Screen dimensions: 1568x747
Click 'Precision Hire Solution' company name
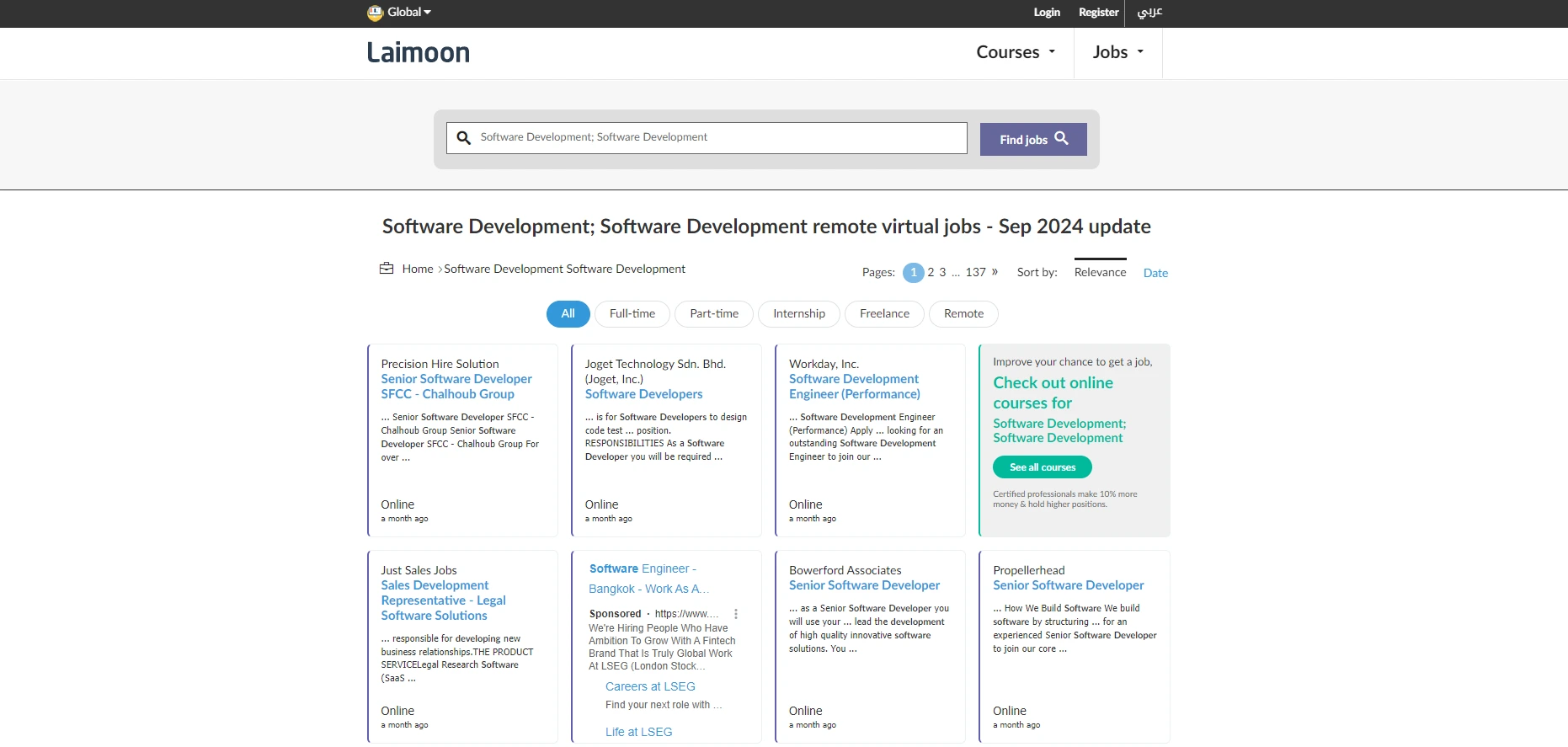click(440, 364)
